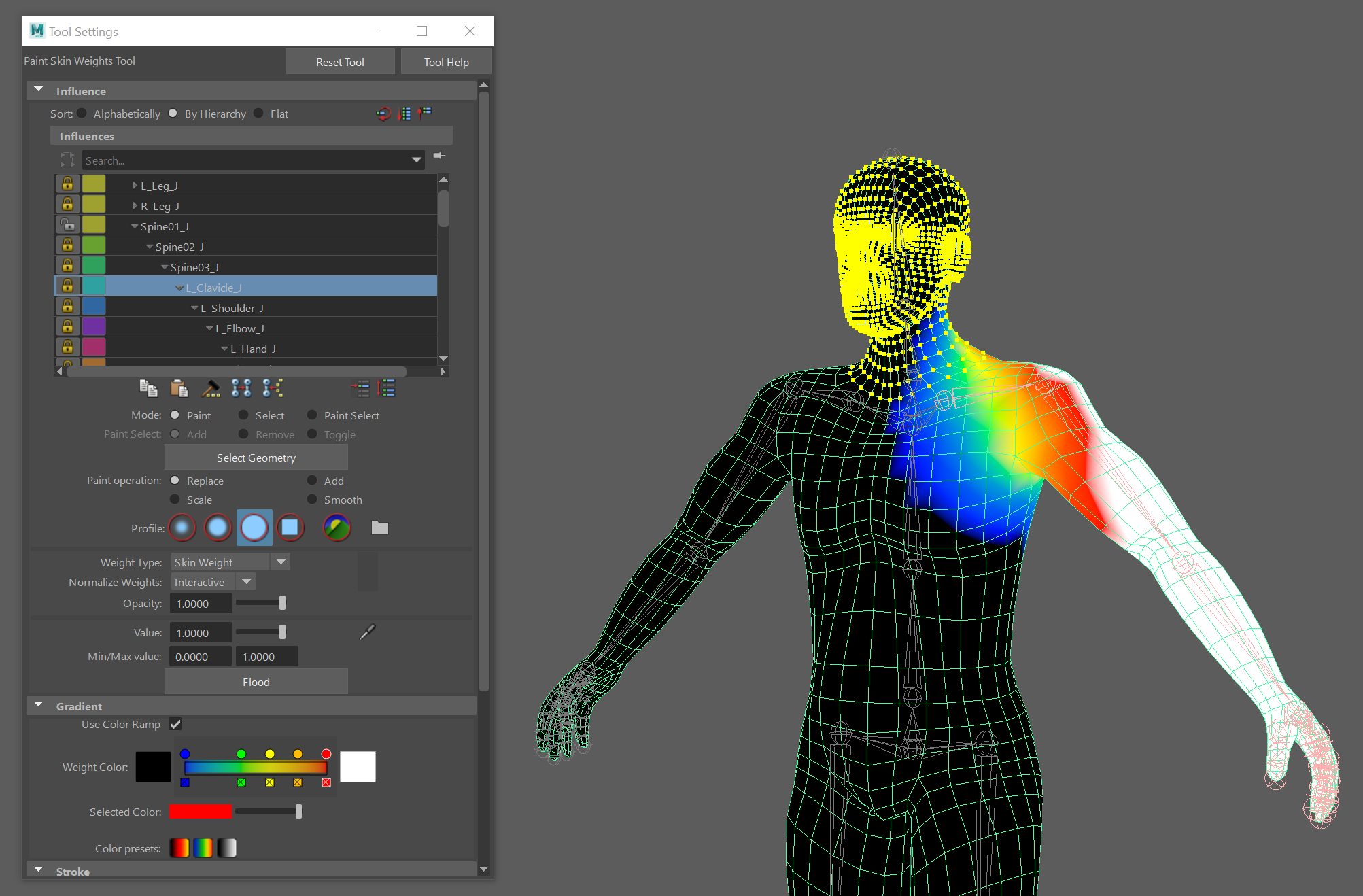The image size is (1363, 896).
Task: Click the Selected Color red swatch
Action: coord(201,812)
